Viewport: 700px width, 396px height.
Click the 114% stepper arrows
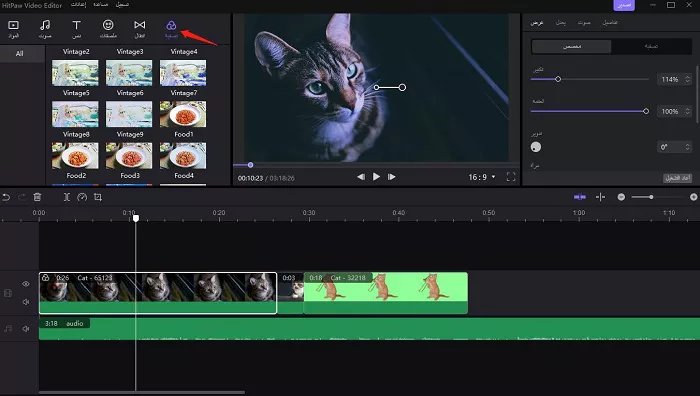coord(688,79)
